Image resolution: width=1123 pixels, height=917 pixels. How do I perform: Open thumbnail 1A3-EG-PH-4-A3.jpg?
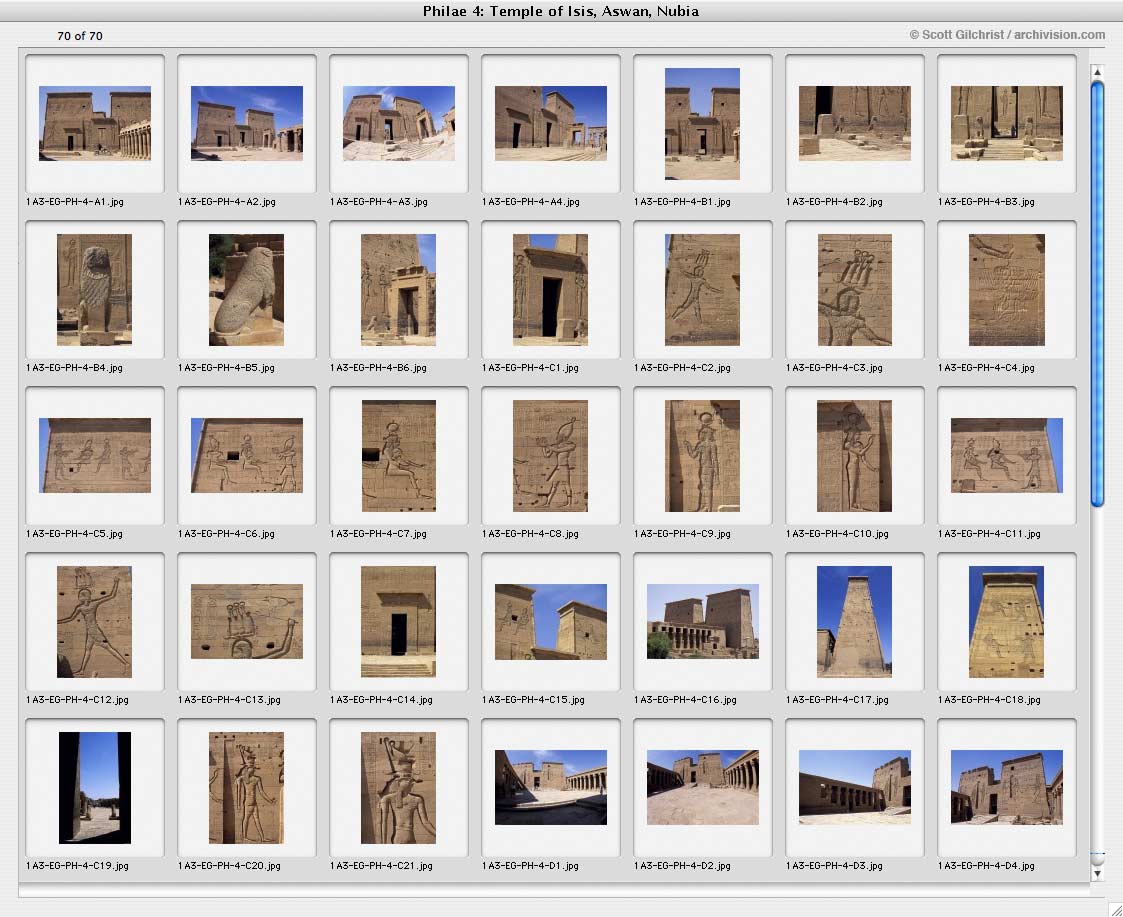coord(398,123)
